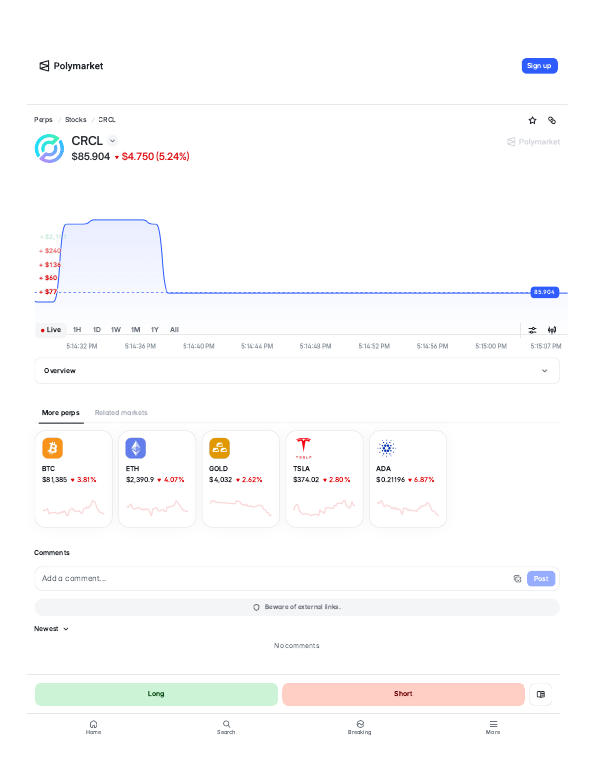Viewport: 595px width, 770px height.
Task: Switch to the More perps tab
Action: (60, 412)
